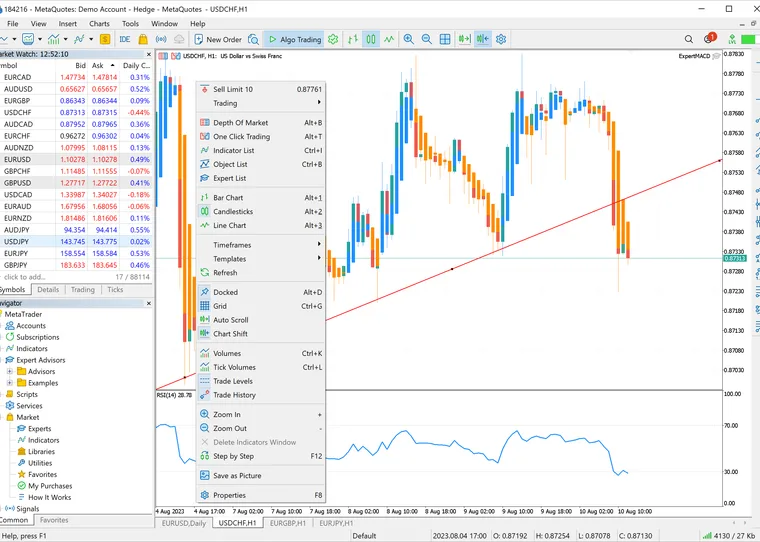
Task: Open Subscriptions in the Navigator tree
Action: point(38,337)
